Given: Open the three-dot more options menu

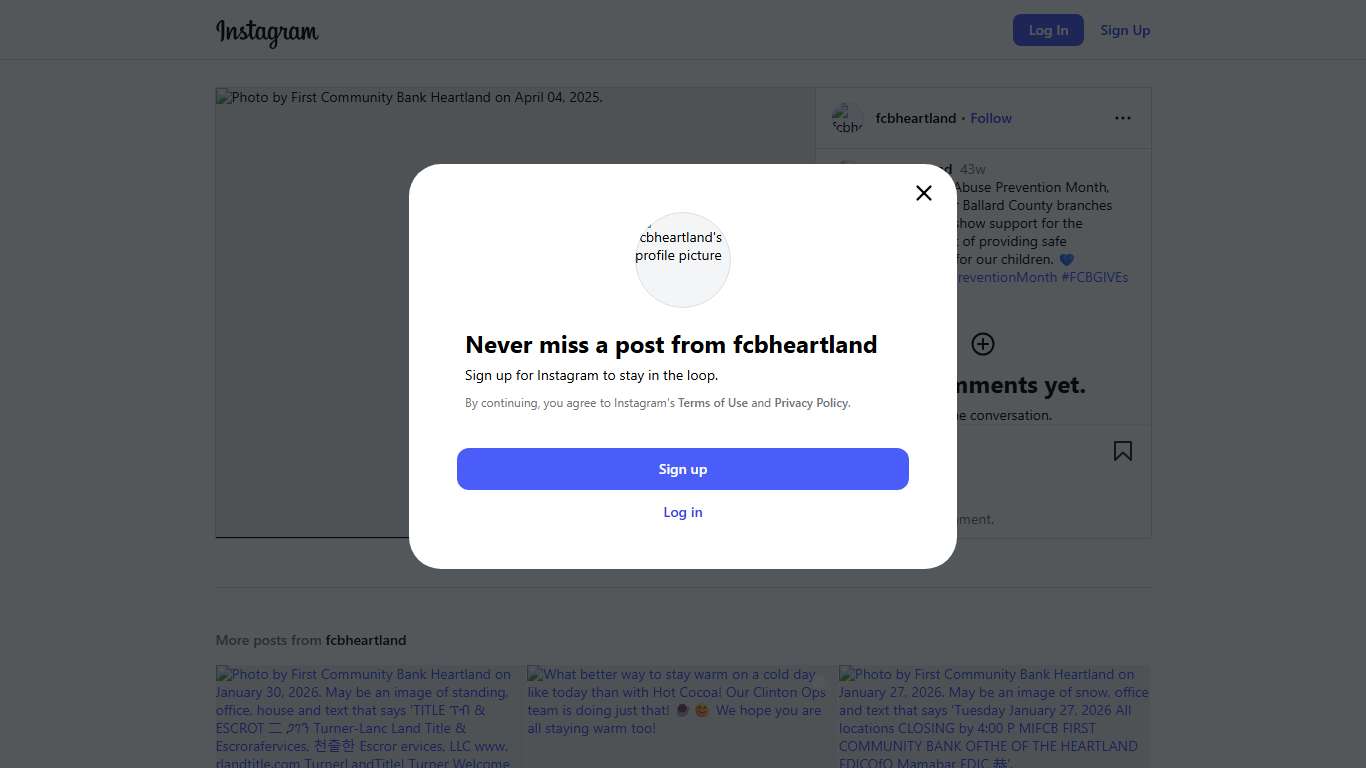Looking at the screenshot, I should [x=1123, y=118].
